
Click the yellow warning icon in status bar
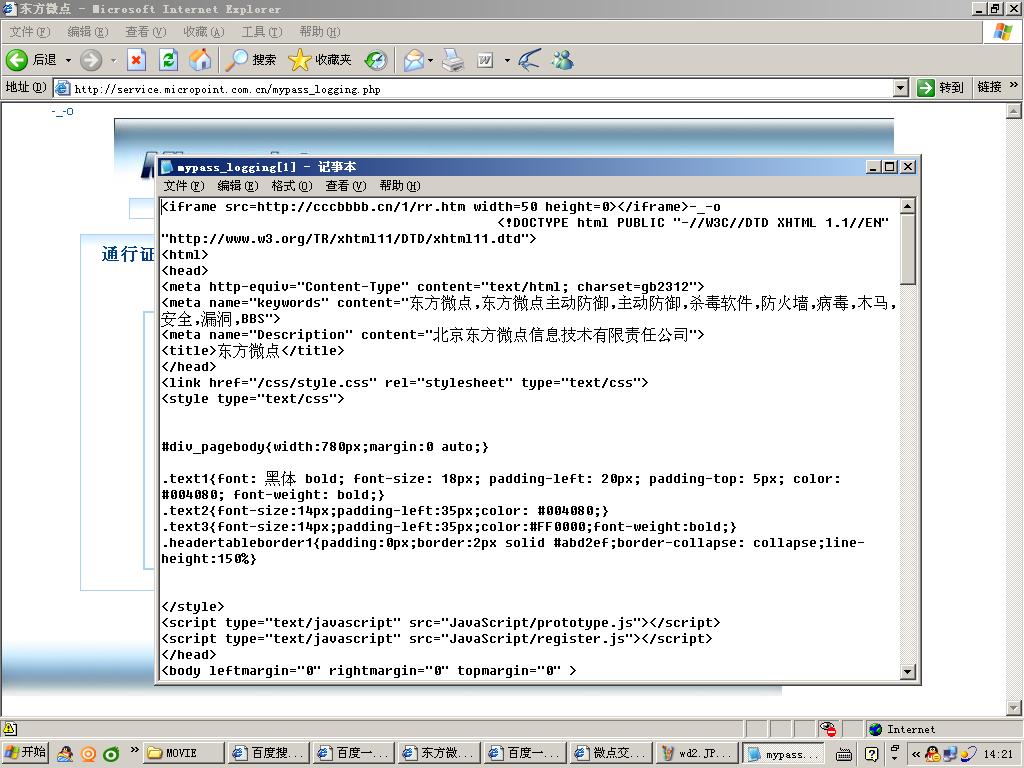point(10,729)
